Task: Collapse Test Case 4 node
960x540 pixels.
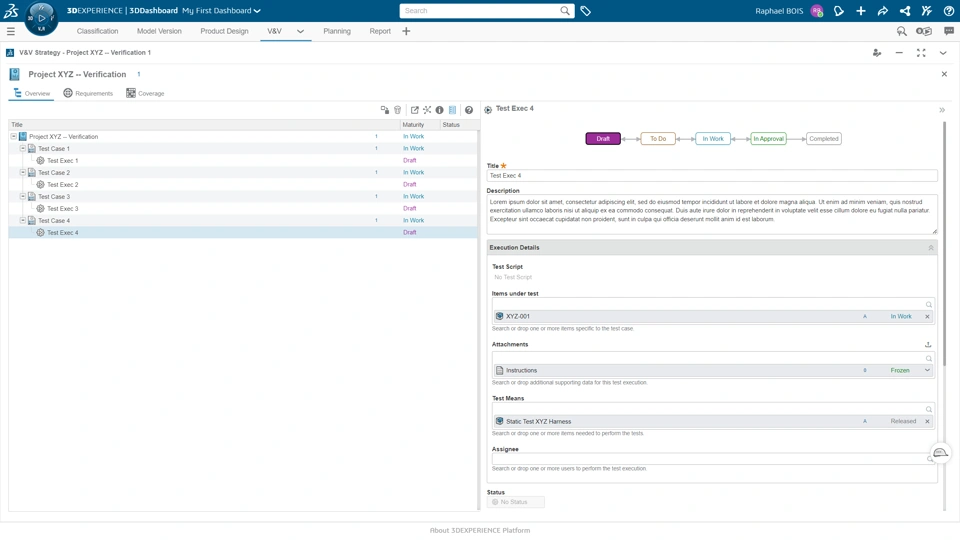Action: tap(23, 220)
